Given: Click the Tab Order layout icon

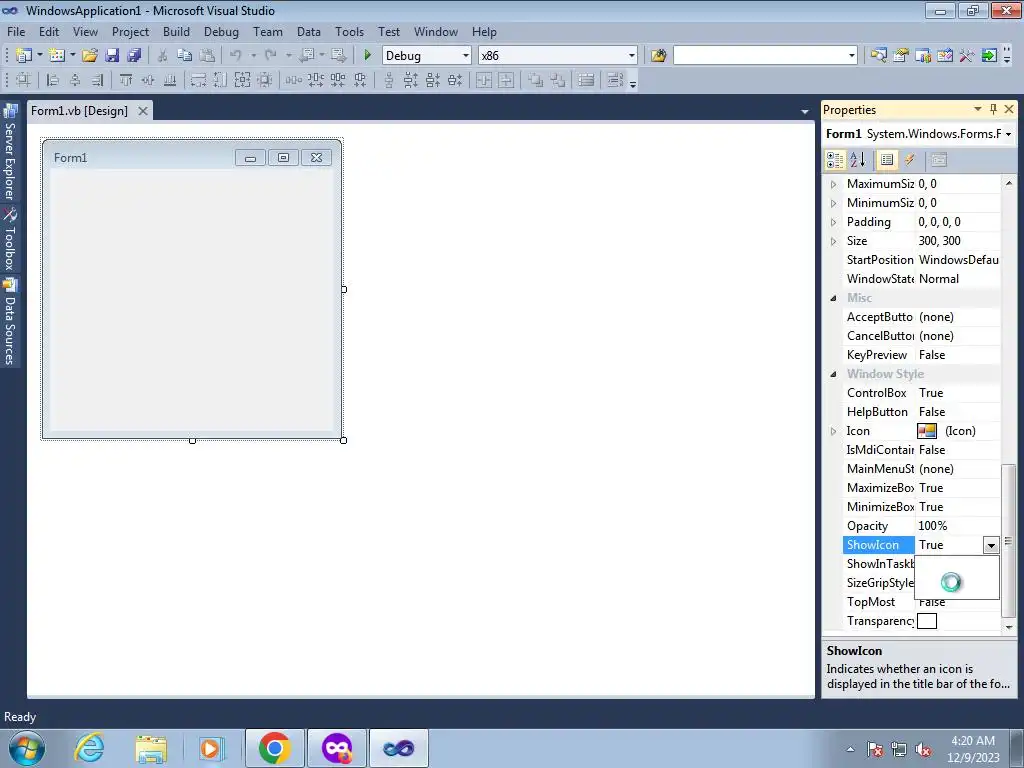Looking at the screenshot, I should coord(615,80).
